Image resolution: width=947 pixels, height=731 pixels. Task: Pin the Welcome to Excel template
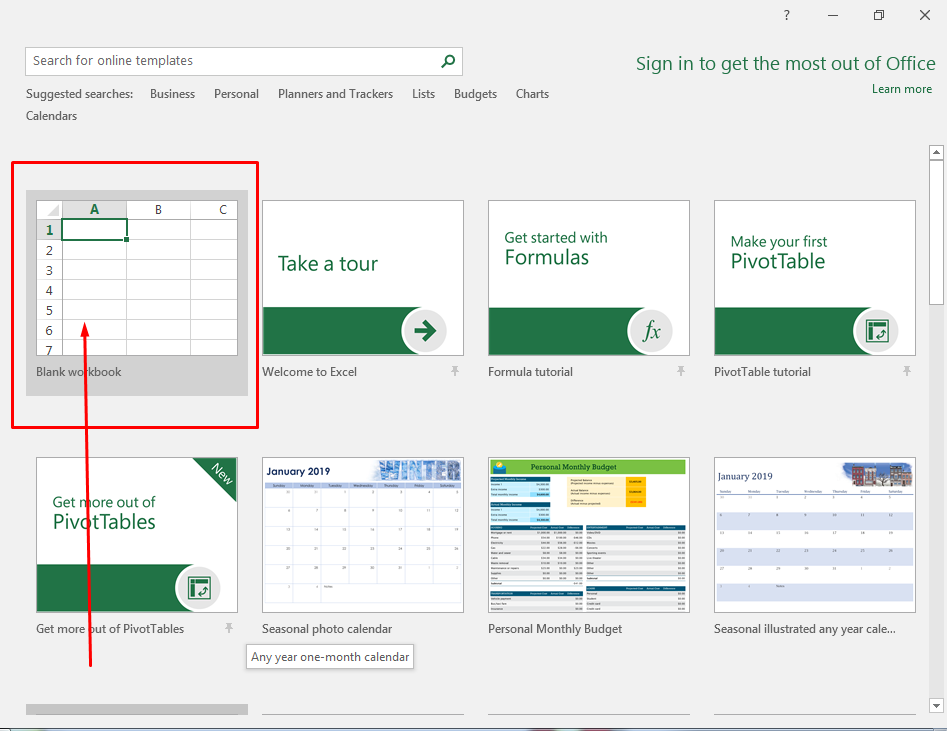[455, 371]
